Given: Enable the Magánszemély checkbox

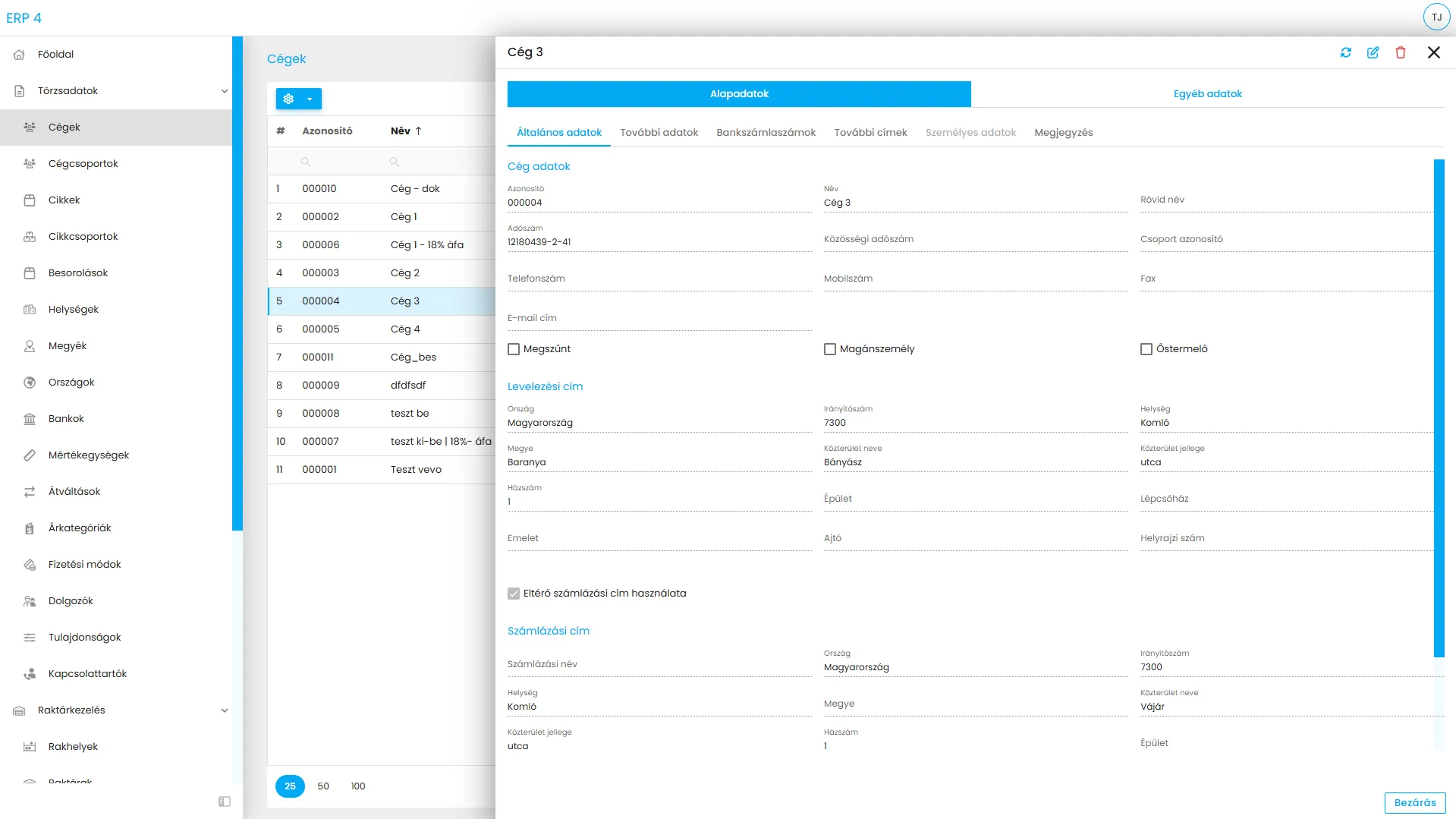Looking at the screenshot, I should (x=830, y=349).
